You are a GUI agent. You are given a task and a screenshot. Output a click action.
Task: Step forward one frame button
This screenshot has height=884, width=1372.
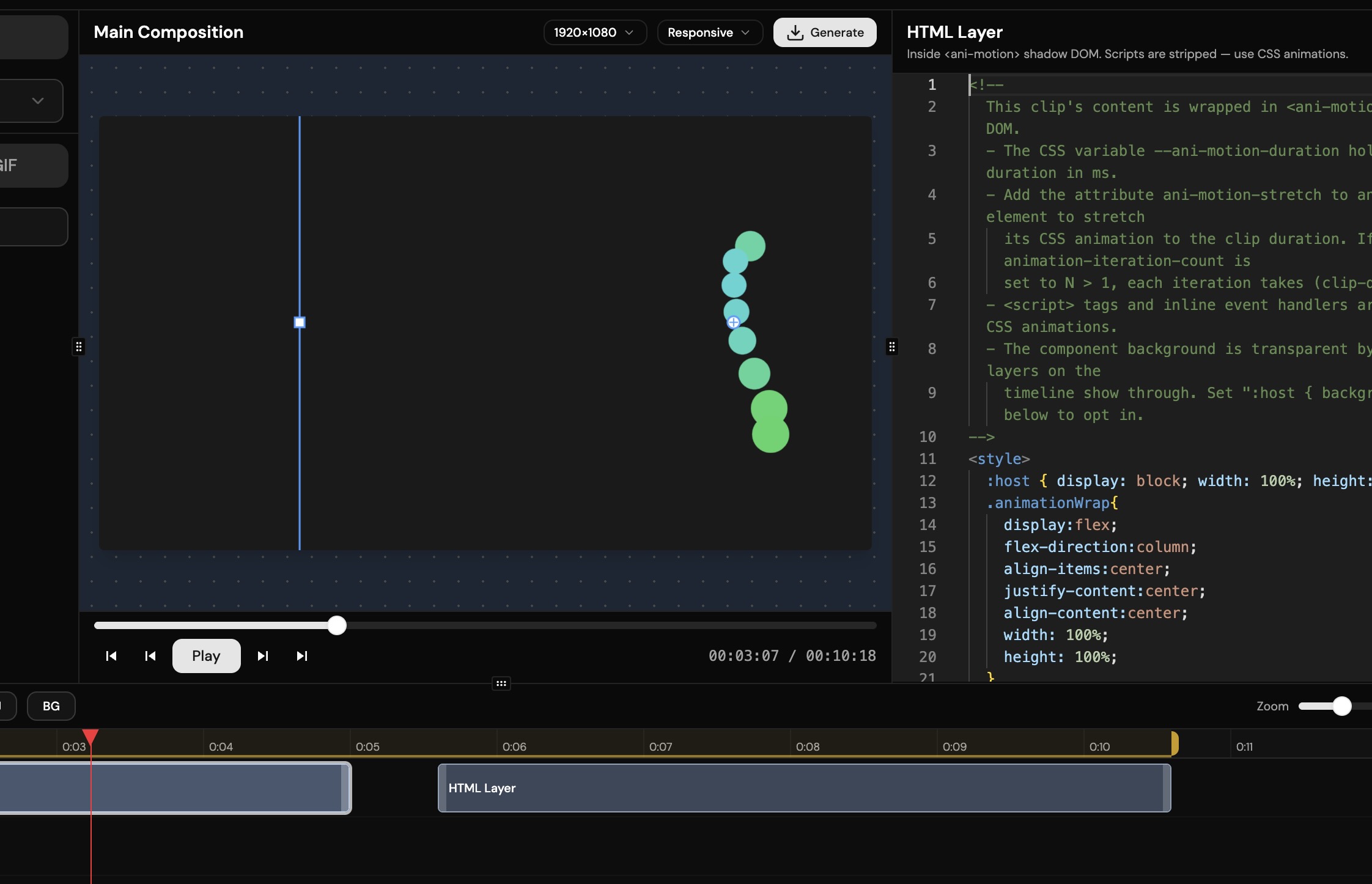coord(263,656)
